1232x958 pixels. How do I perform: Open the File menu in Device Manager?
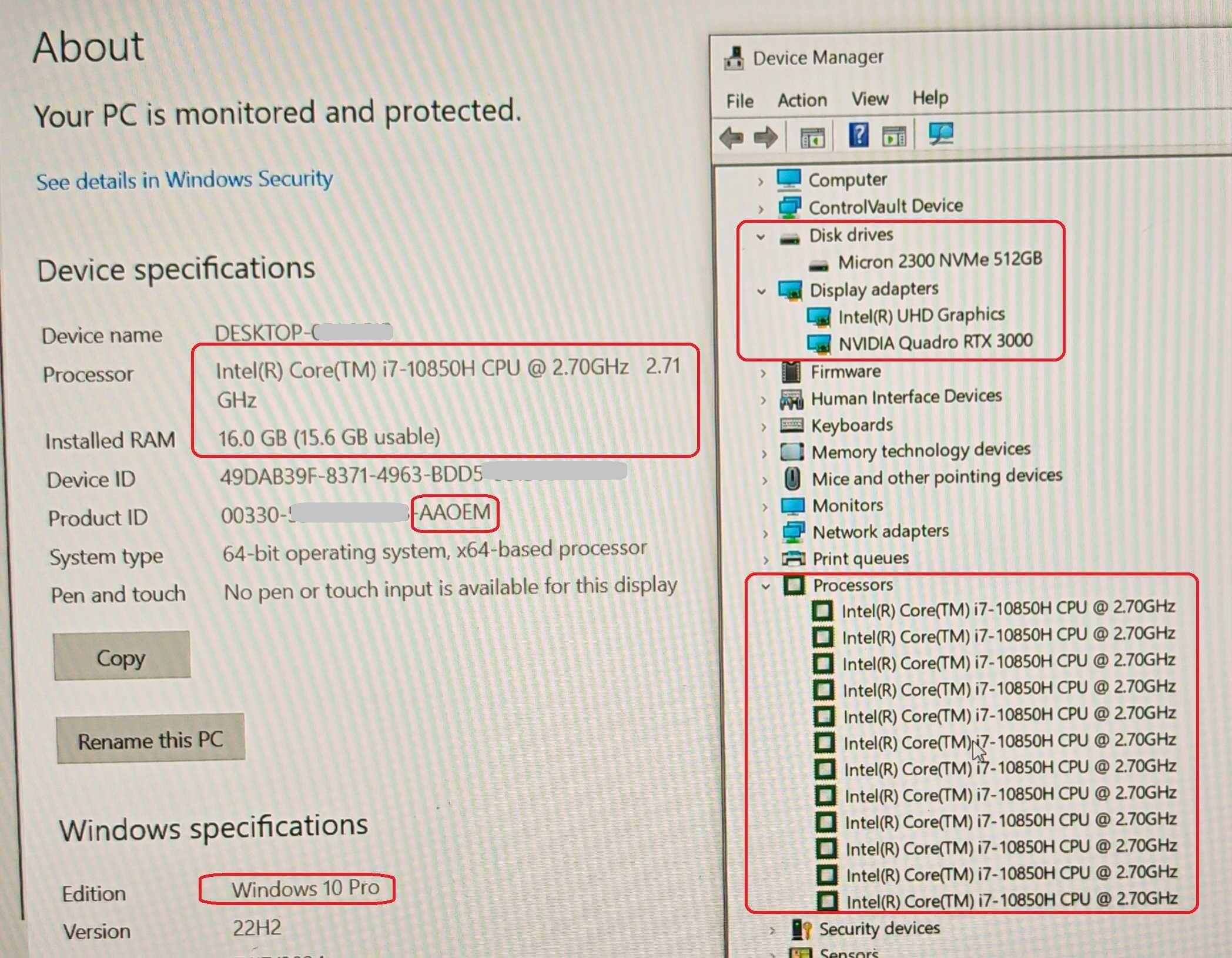[x=739, y=101]
